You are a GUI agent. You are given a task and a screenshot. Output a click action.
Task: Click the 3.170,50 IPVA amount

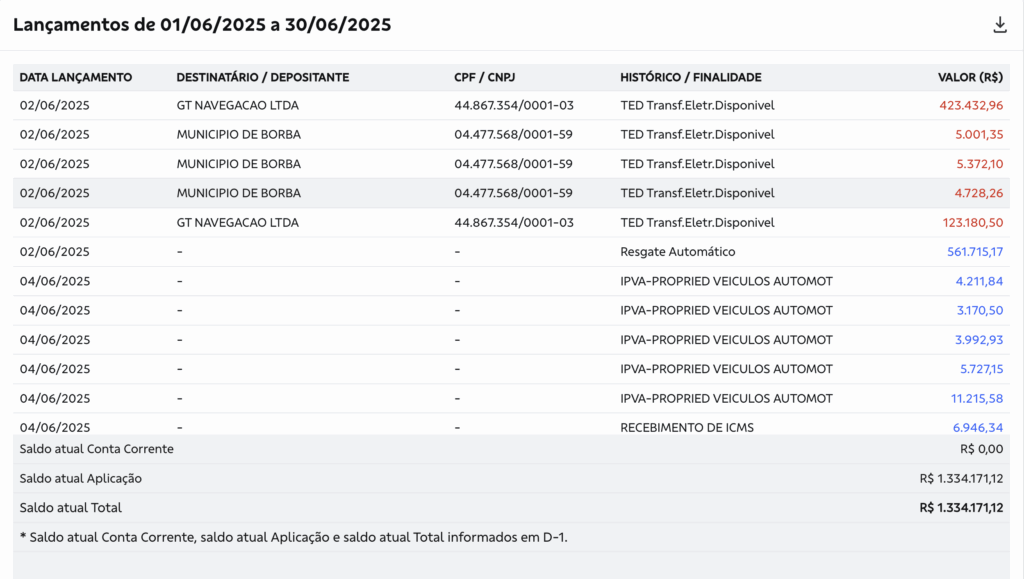(x=979, y=310)
